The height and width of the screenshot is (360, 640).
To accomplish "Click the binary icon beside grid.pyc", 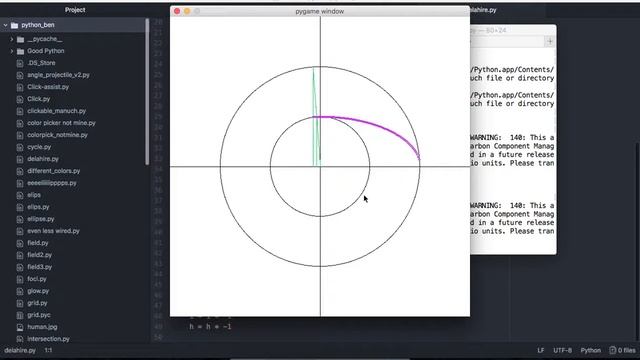I will click(x=20, y=315).
